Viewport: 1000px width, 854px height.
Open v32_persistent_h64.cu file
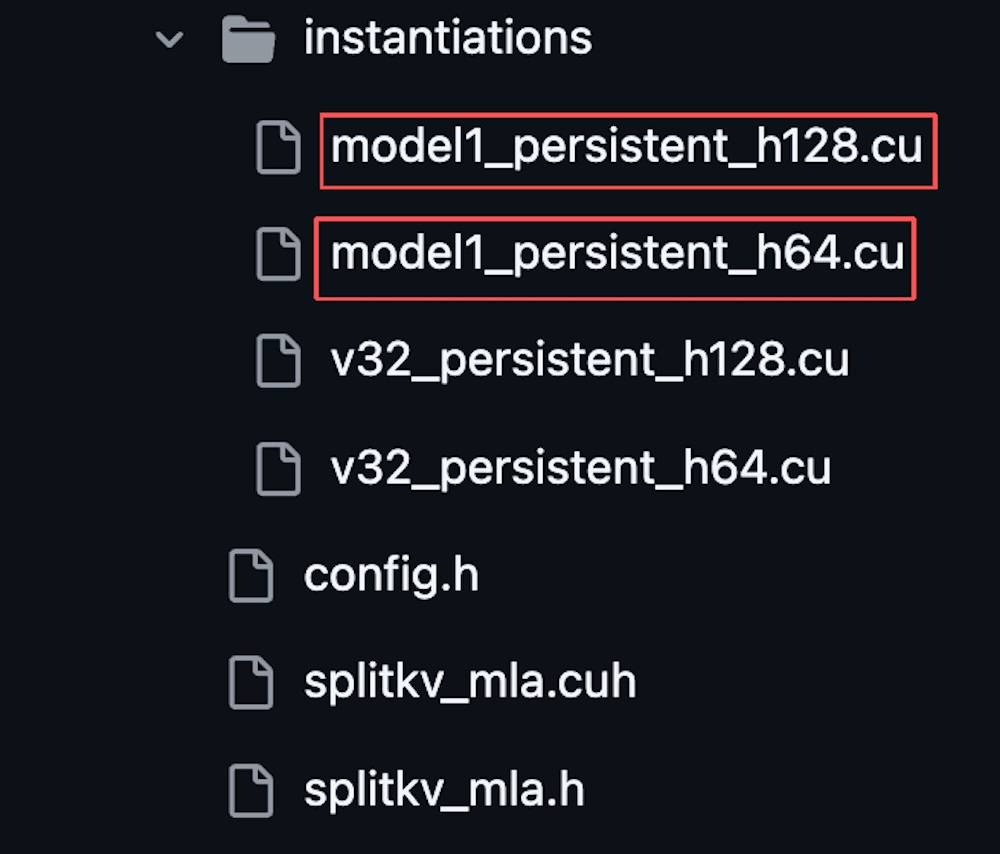coord(580,467)
